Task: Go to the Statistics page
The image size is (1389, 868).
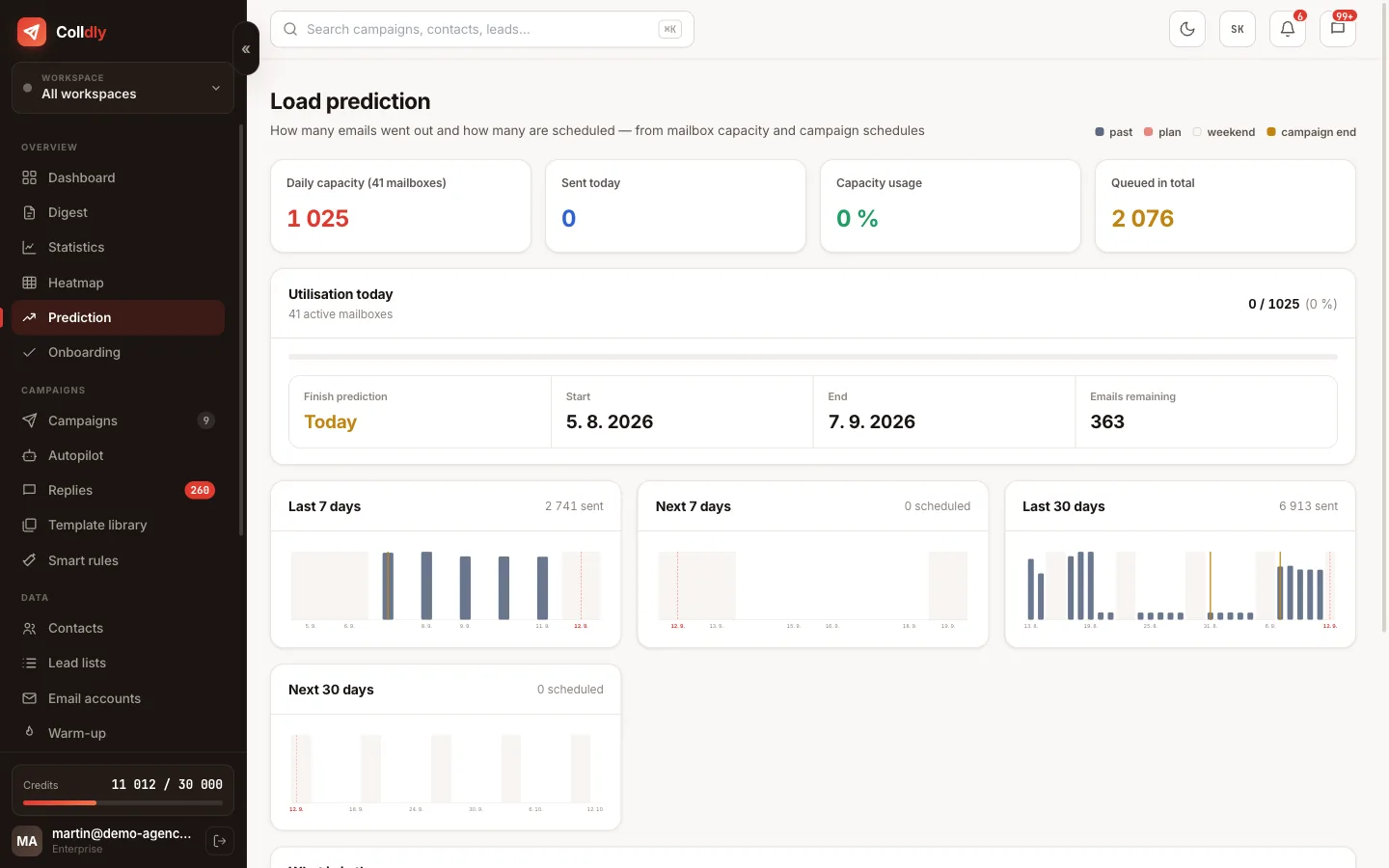Action: (118, 247)
